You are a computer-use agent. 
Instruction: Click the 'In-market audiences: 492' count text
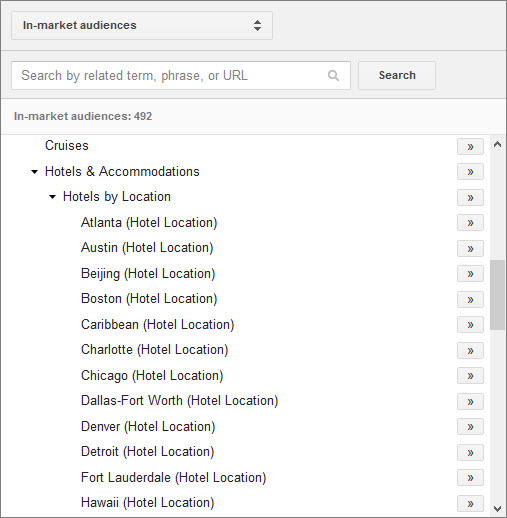(x=83, y=116)
